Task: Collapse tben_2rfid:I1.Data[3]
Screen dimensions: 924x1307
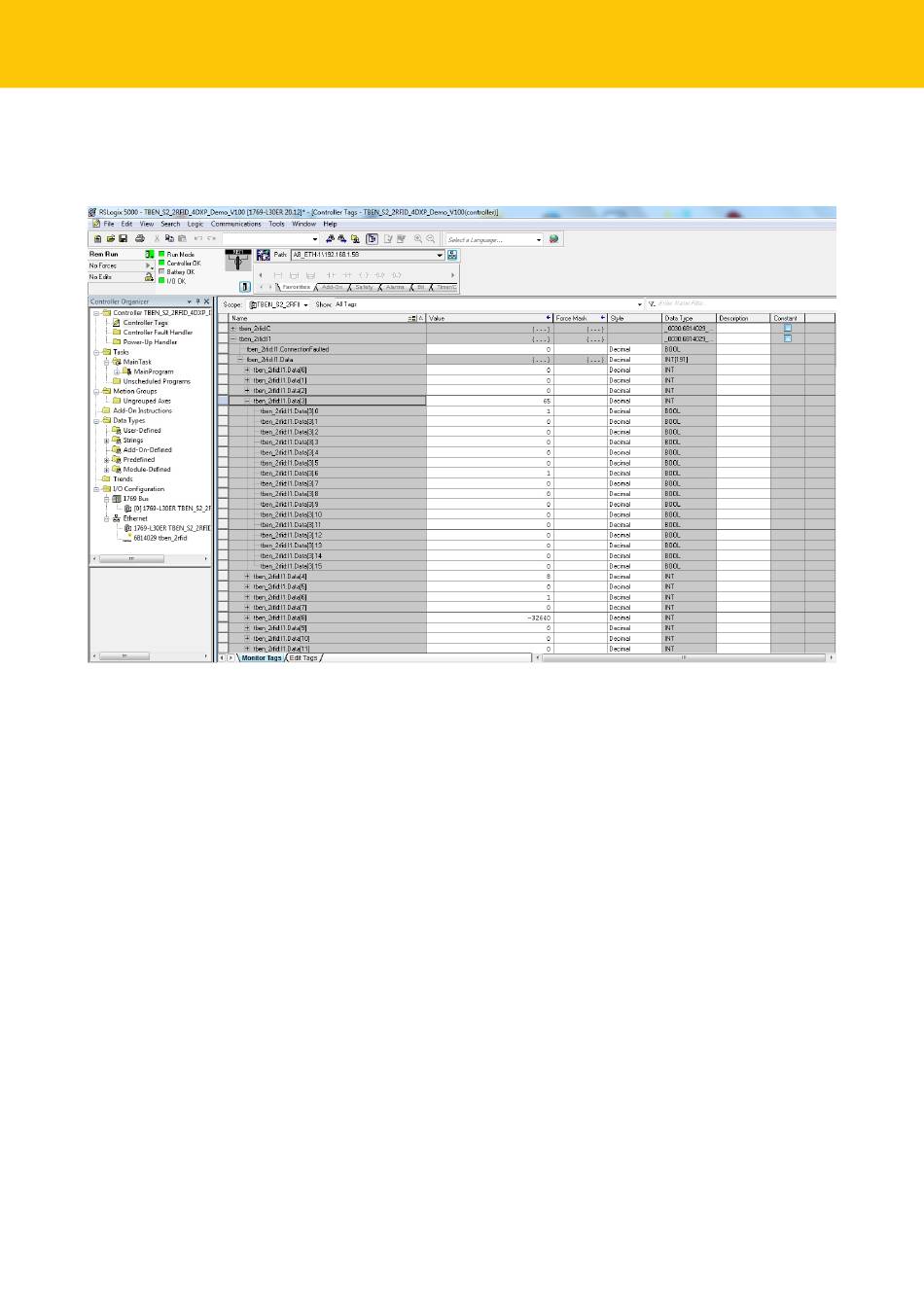Action: (247, 401)
